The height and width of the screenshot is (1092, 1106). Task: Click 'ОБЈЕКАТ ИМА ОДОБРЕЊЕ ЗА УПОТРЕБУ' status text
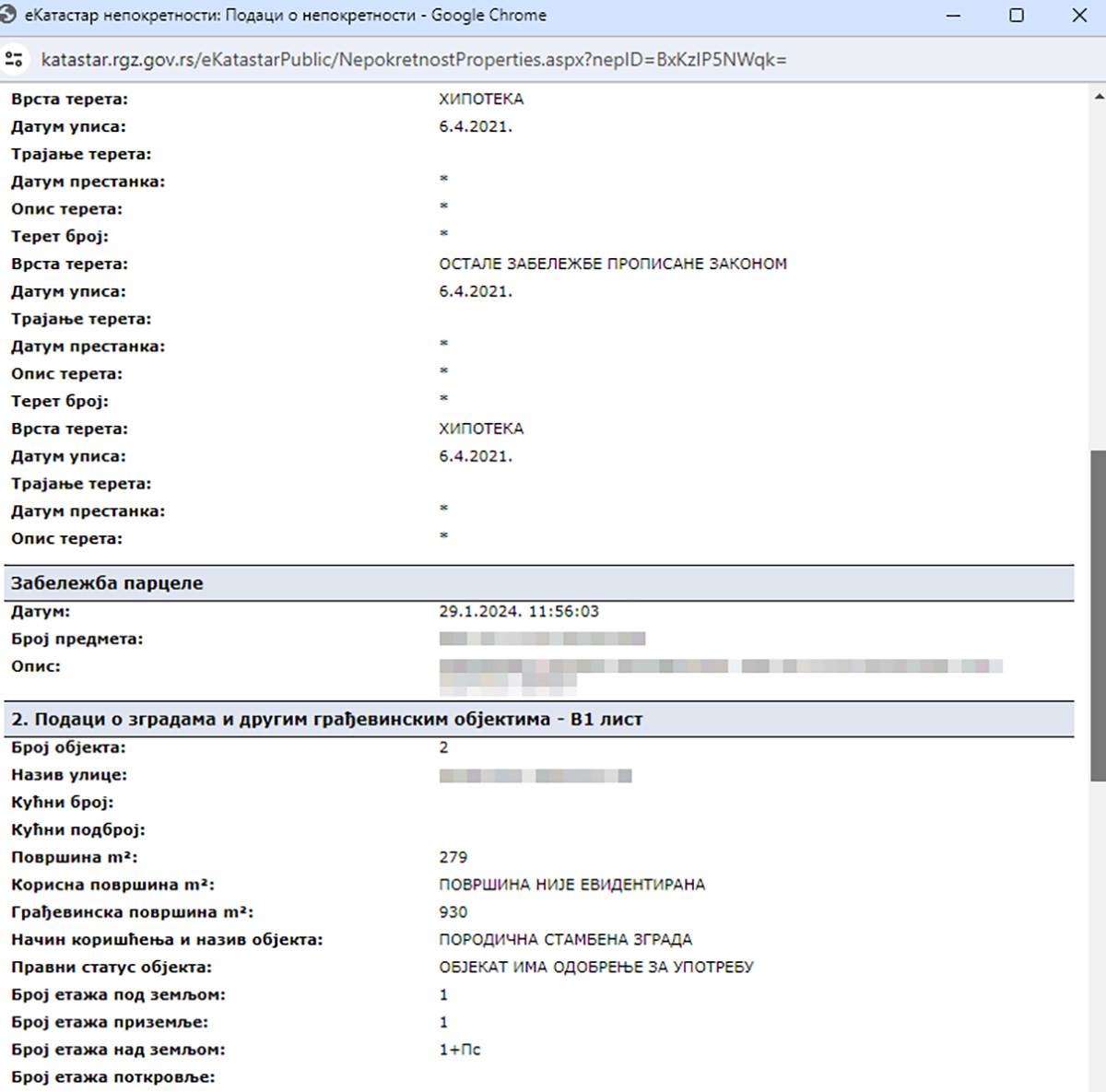click(595, 968)
